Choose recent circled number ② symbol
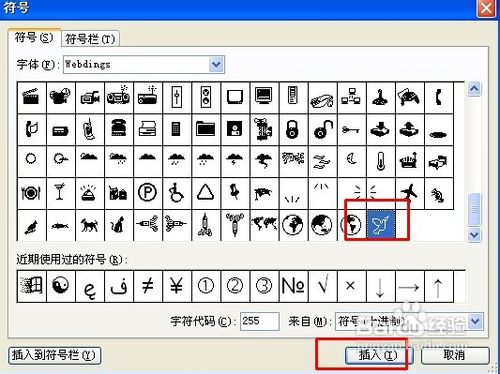Image resolution: width=500 pixels, height=374 pixels. coord(235,286)
